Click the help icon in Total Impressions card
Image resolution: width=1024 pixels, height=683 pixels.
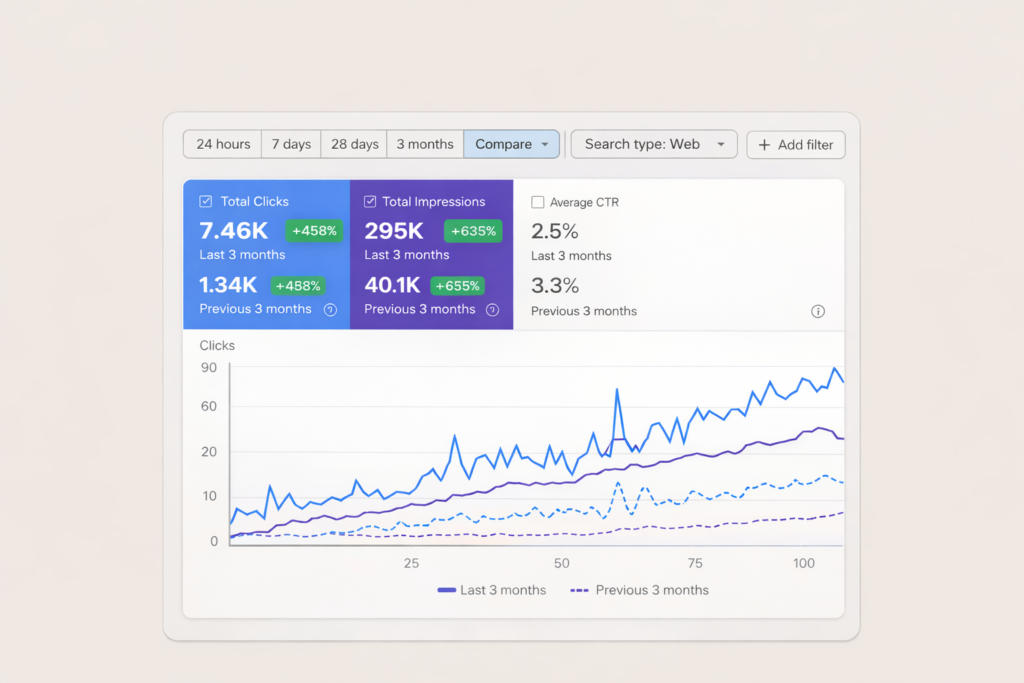pyautogui.click(x=492, y=310)
